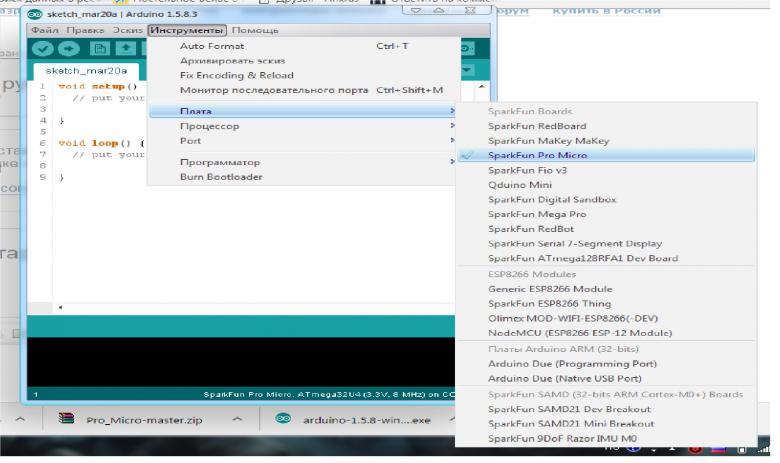This screenshot has width=780, height=463.
Task: Expand the Программатор submenu
Action: (x=302, y=162)
